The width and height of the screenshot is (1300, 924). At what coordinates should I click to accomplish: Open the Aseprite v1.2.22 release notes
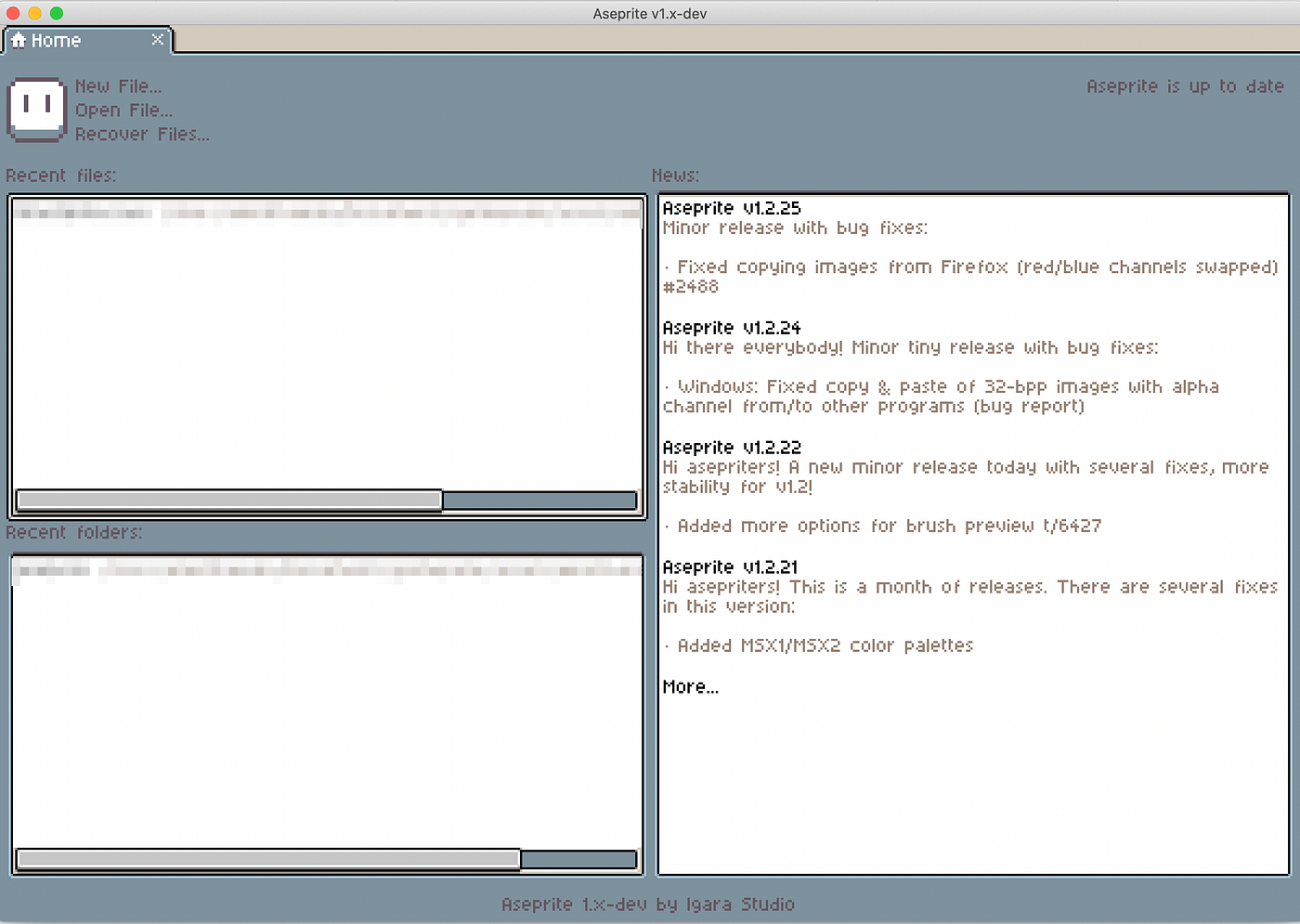(x=732, y=447)
